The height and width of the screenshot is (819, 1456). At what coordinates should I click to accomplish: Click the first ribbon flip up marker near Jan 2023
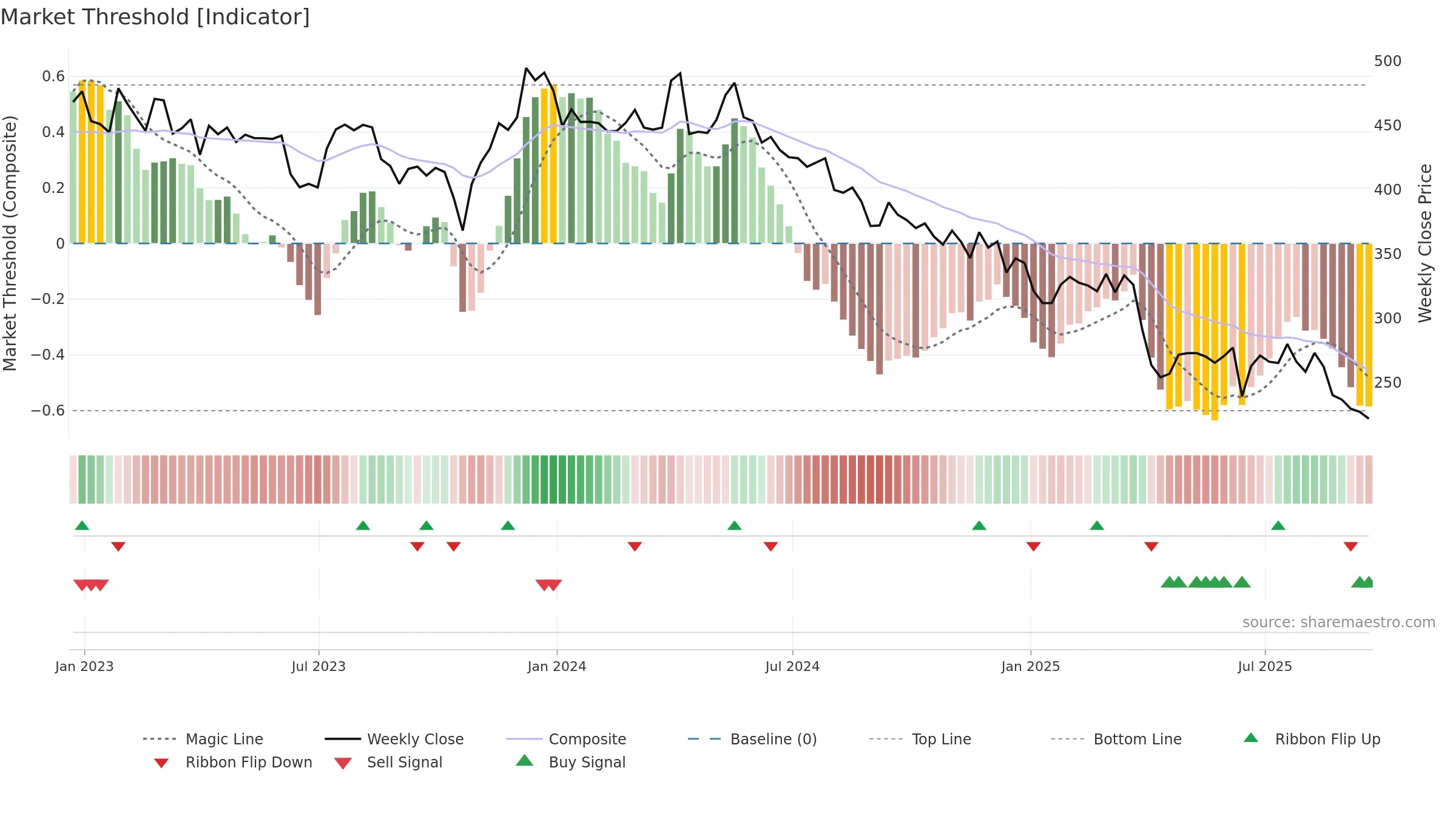(x=82, y=525)
